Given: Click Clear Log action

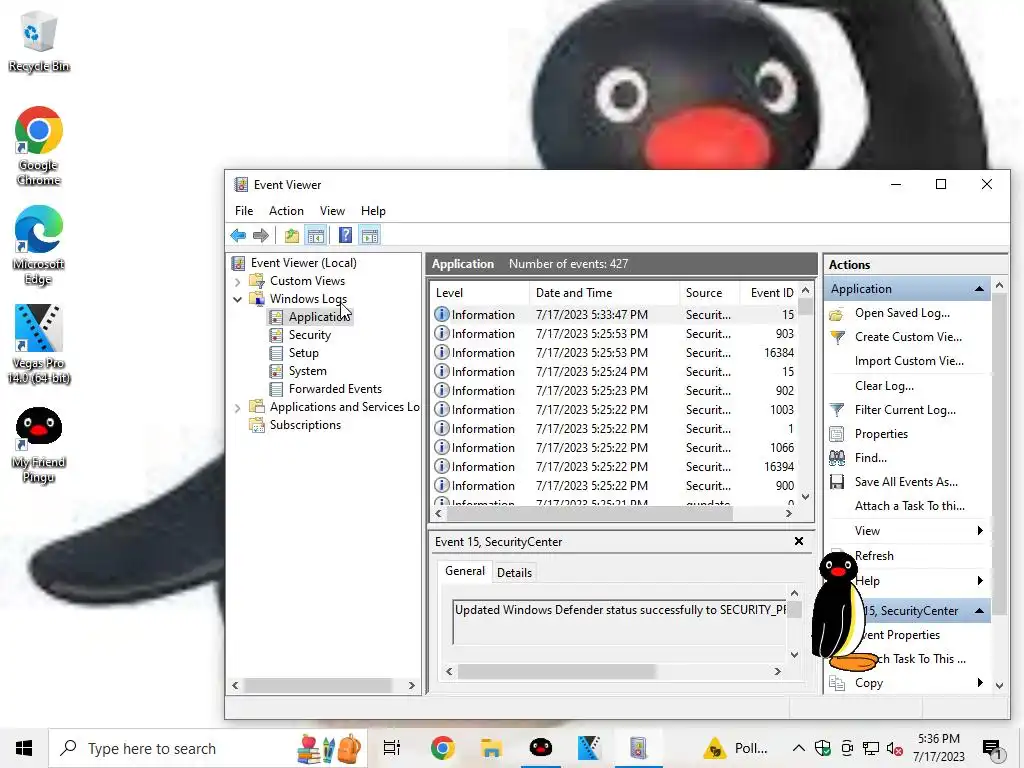Looking at the screenshot, I should click(x=884, y=386).
